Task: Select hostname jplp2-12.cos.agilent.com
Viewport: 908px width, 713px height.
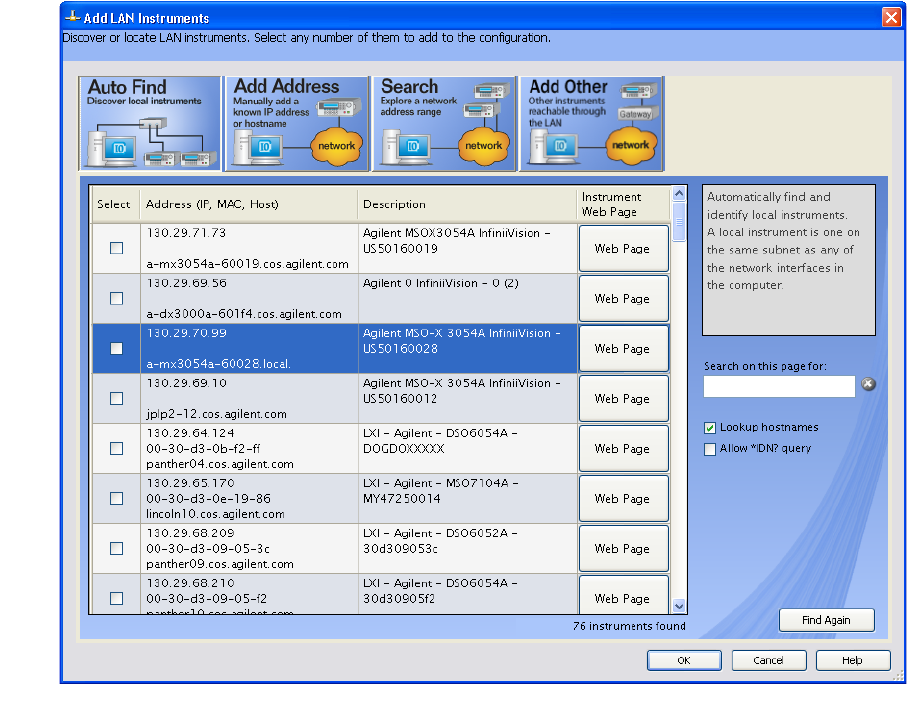Action: [216, 414]
